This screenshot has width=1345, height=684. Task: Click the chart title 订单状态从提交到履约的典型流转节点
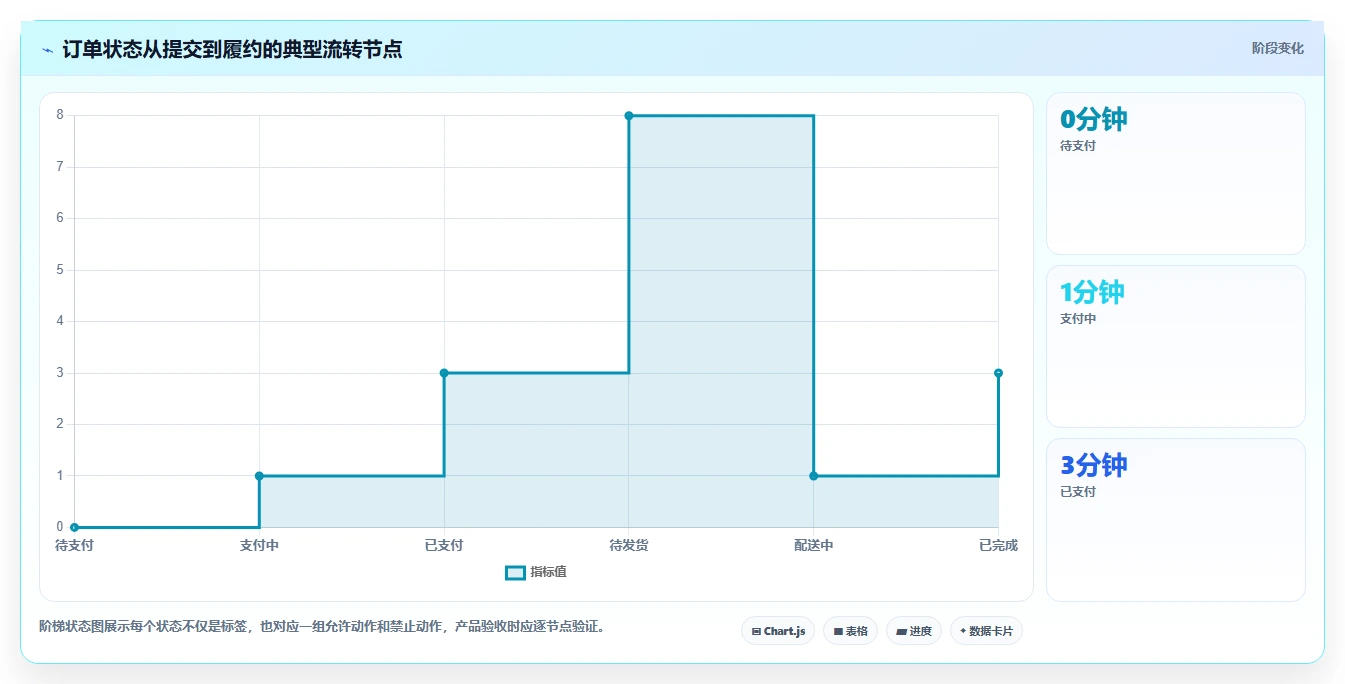click(x=232, y=49)
